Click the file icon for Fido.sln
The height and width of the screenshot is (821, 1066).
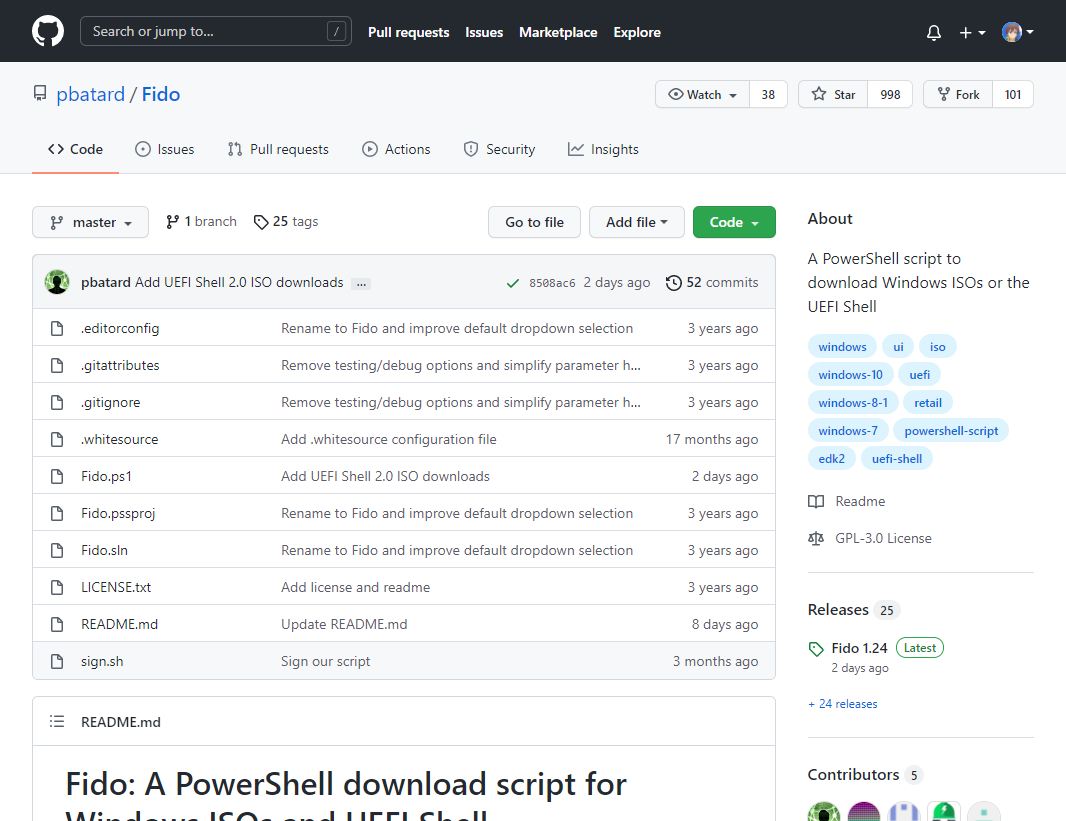pyautogui.click(x=57, y=550)
